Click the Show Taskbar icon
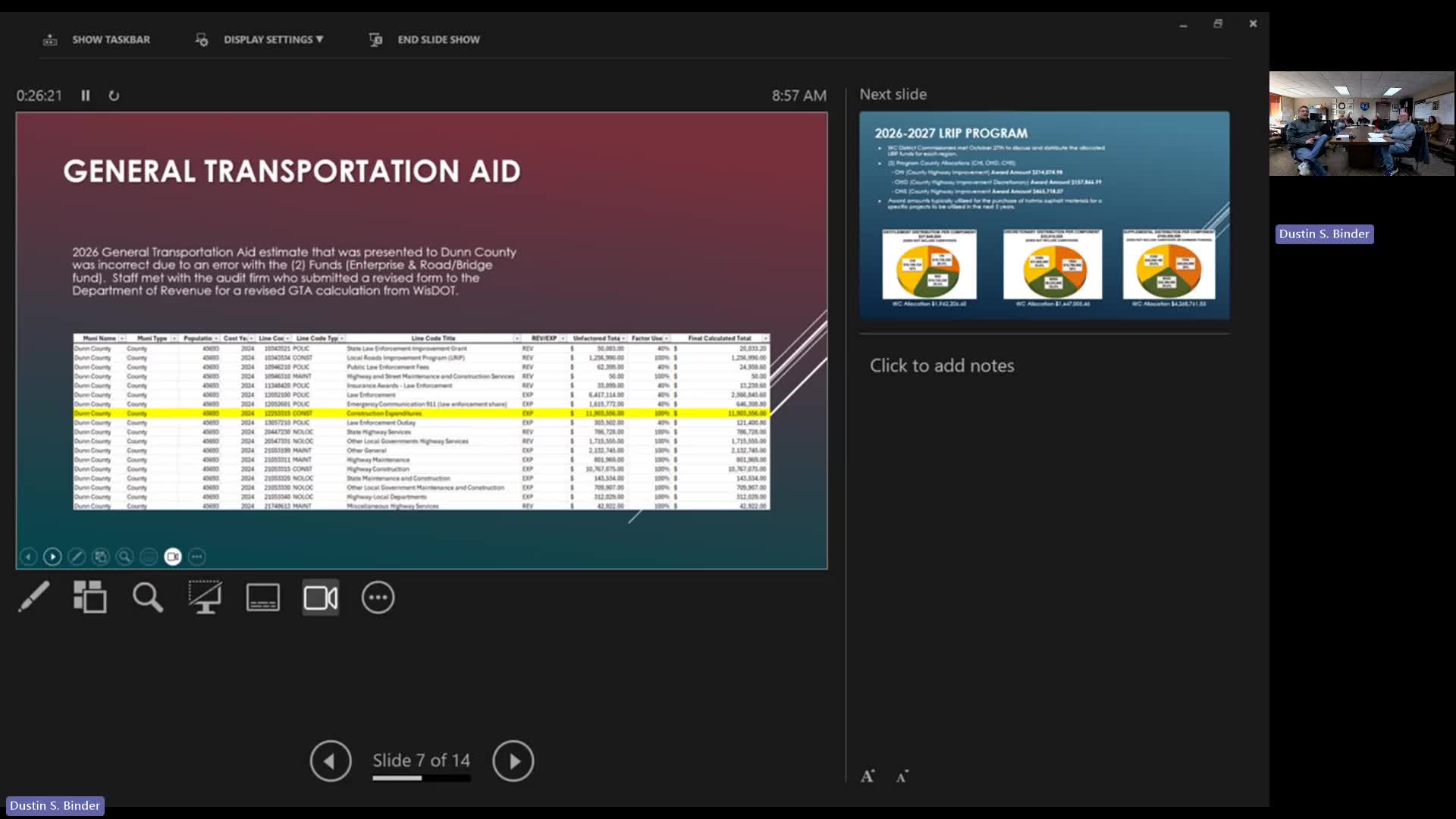The image size is (1456, 819). (50, 39)
